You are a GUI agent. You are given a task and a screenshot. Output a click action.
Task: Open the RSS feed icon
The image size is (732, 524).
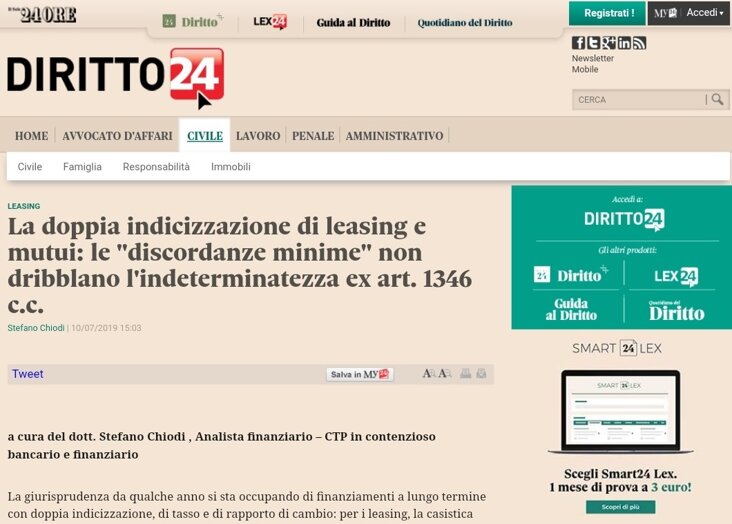click(x=639, y=43)
